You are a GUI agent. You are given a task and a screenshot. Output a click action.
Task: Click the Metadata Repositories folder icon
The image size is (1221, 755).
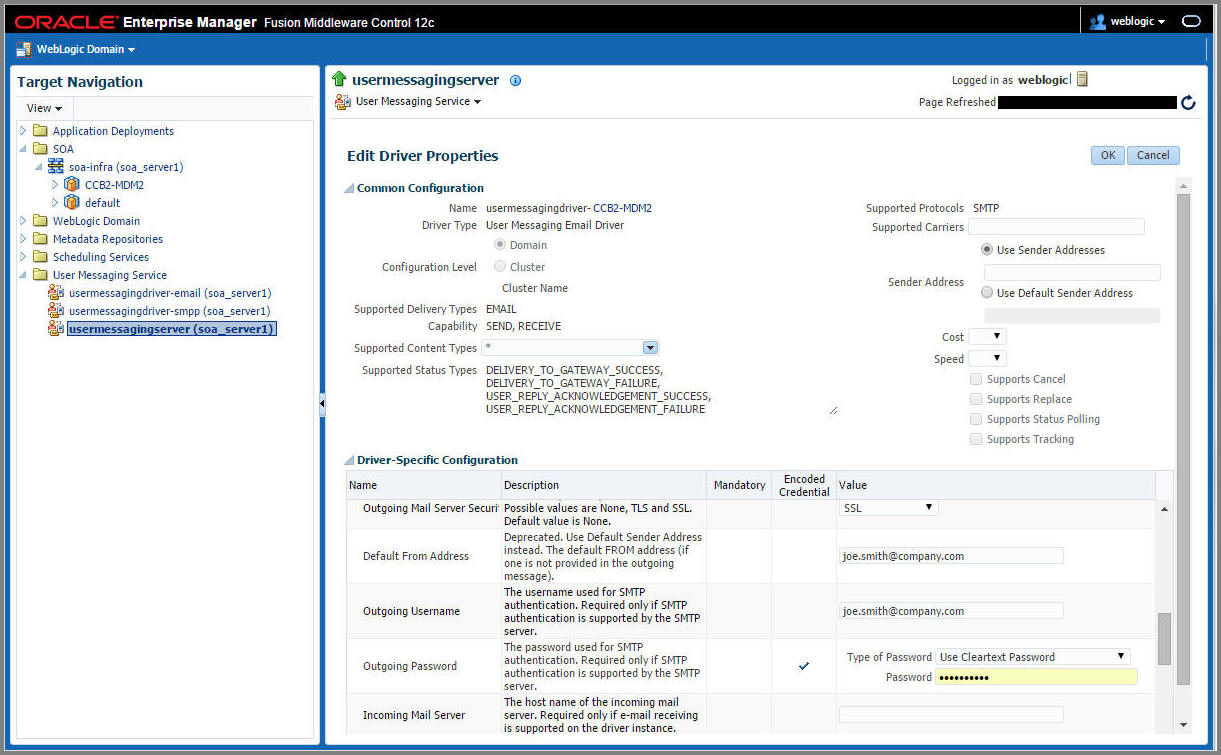pyautogui.click(x=40, y=239)
